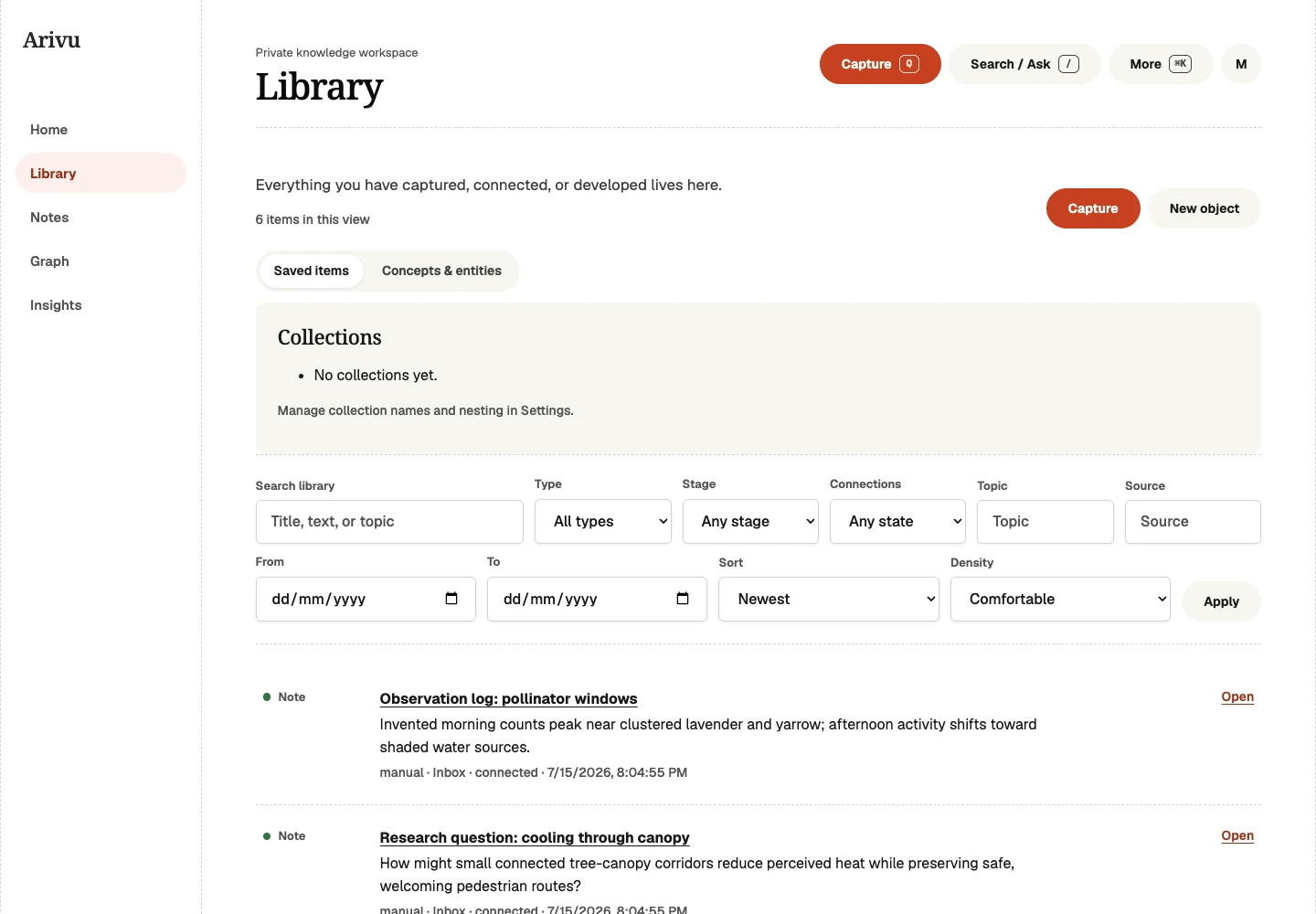The image size is (1316, 914).
Task: Open the More menu button
Action: [1161, 64]
